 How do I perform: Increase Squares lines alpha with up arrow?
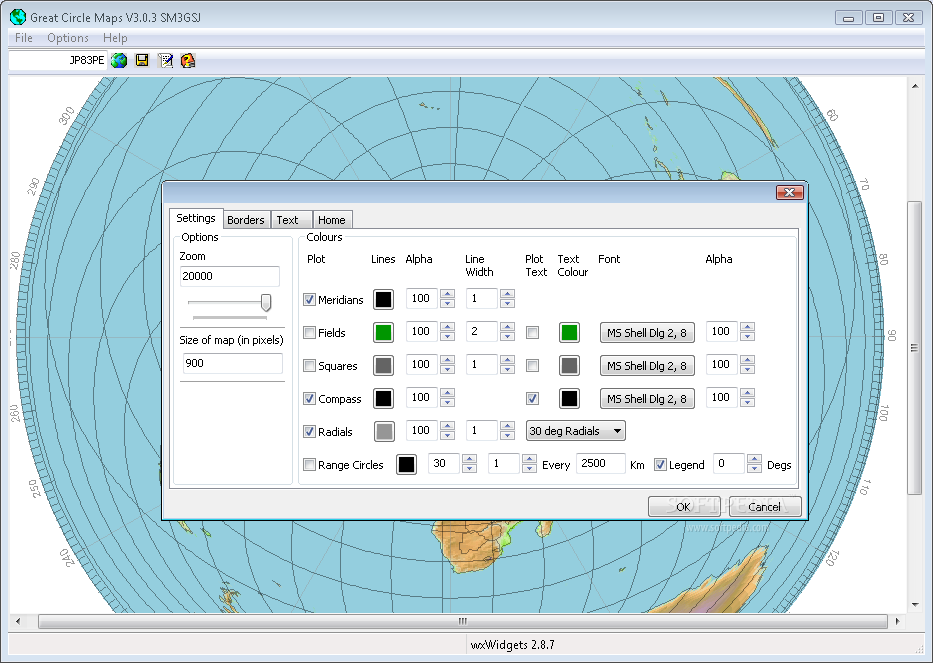click(447, 359)
